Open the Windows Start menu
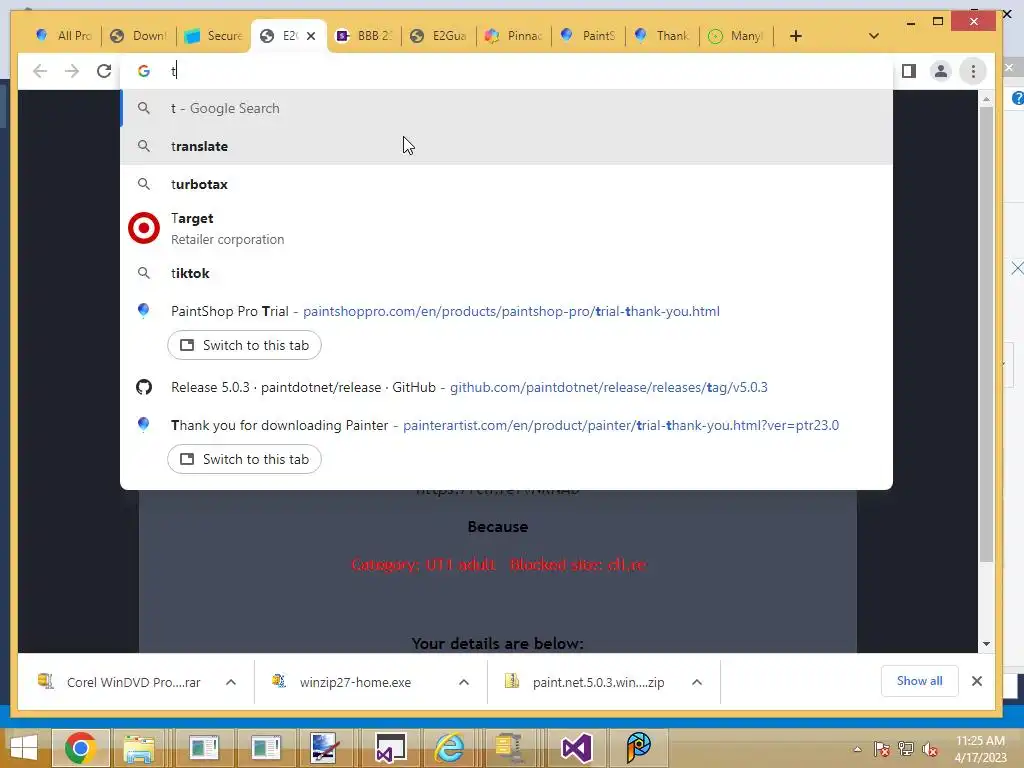Image resolution: width=1024 pixels, height=768 pixels. pos(25,748)
